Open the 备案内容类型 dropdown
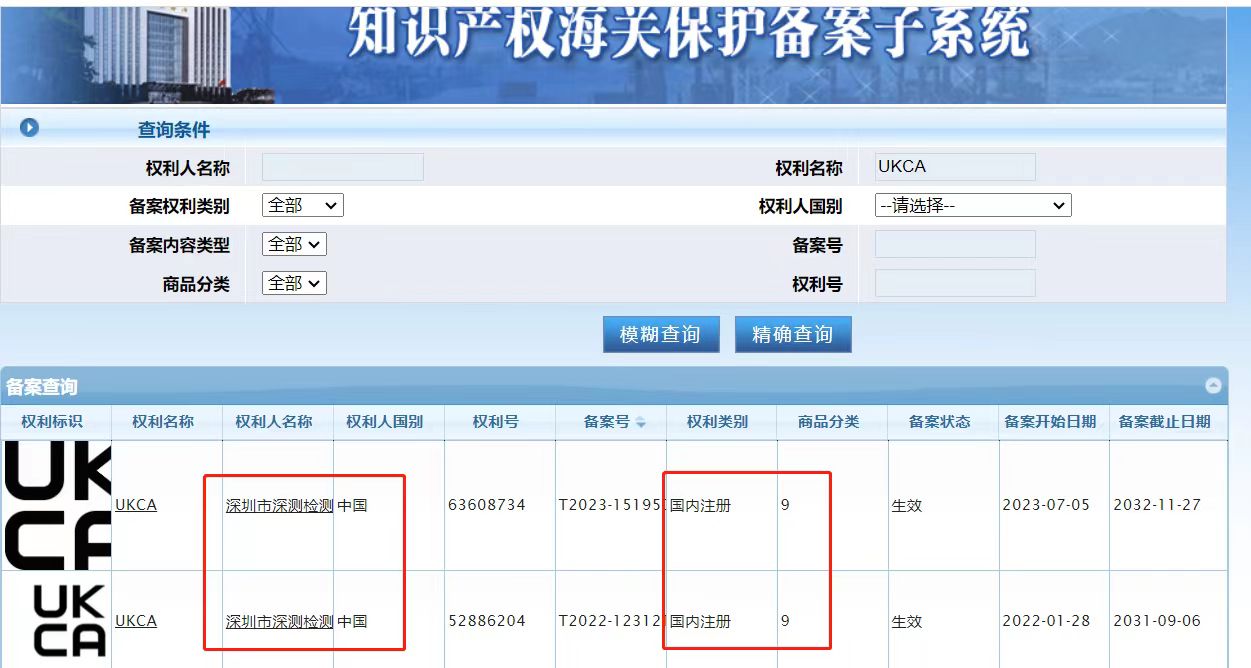Screen dimensions: 1251x668 coord(294,243)
